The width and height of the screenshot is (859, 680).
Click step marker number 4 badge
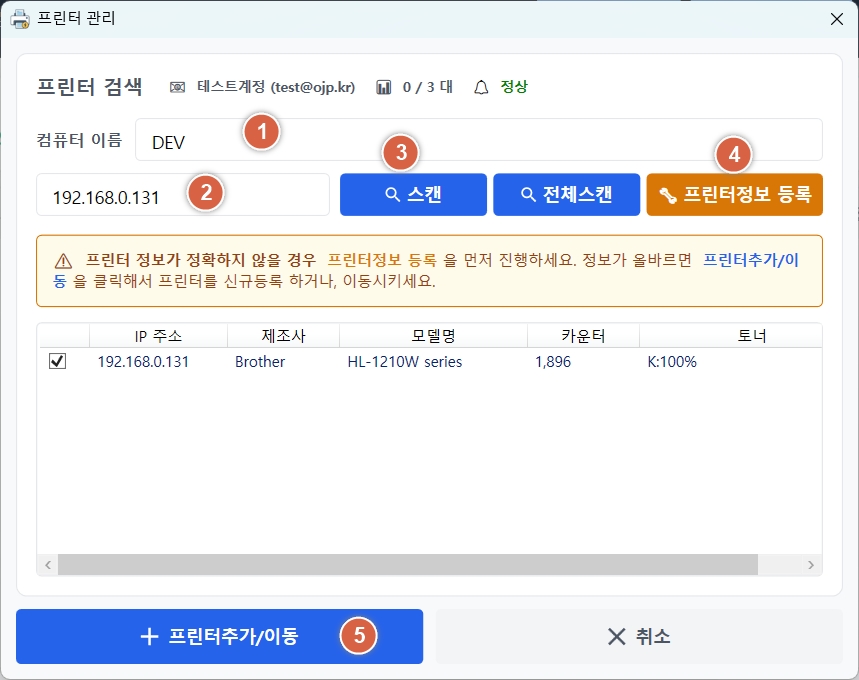(x=733, y=155)
